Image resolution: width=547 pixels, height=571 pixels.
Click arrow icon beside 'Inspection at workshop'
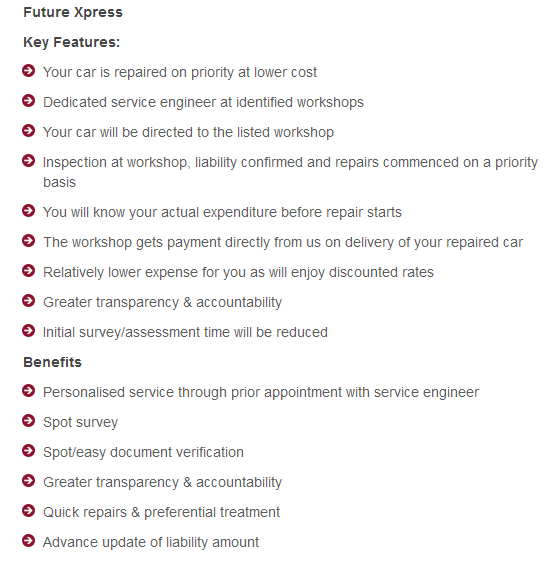pos(28,161)
